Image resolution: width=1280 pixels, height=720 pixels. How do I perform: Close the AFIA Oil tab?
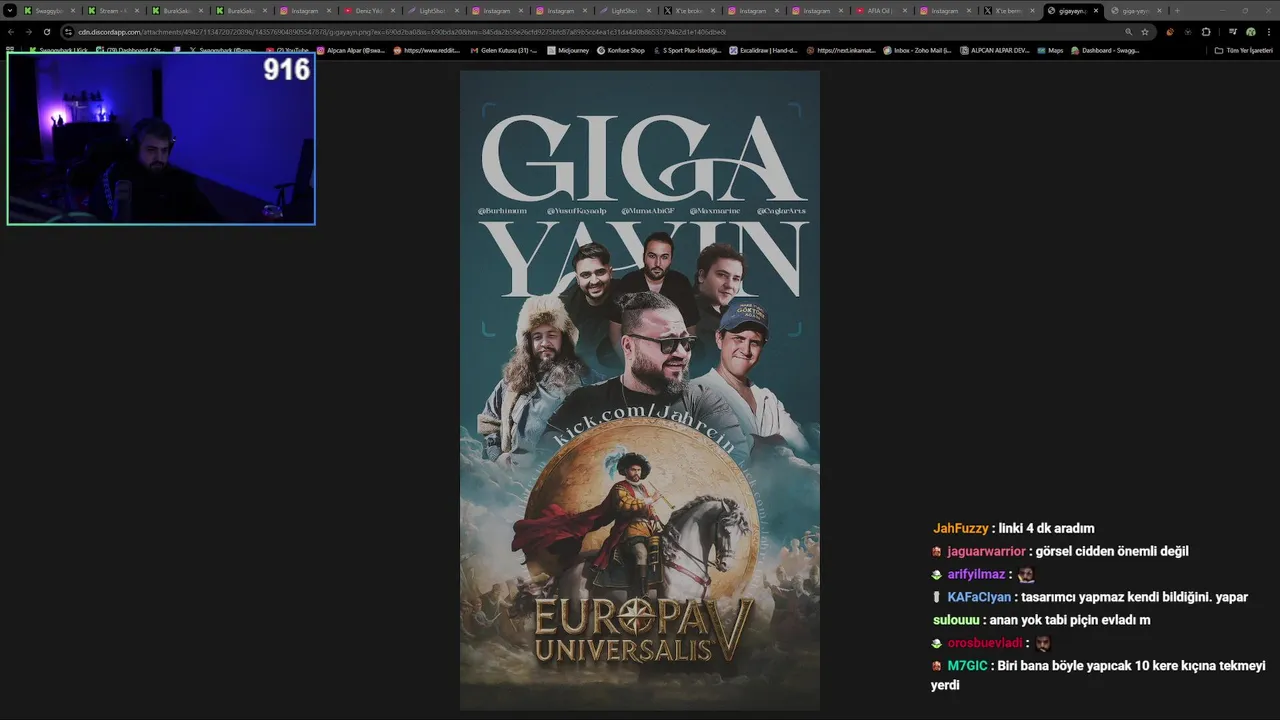pyautogui.click(x=905, y=10)
